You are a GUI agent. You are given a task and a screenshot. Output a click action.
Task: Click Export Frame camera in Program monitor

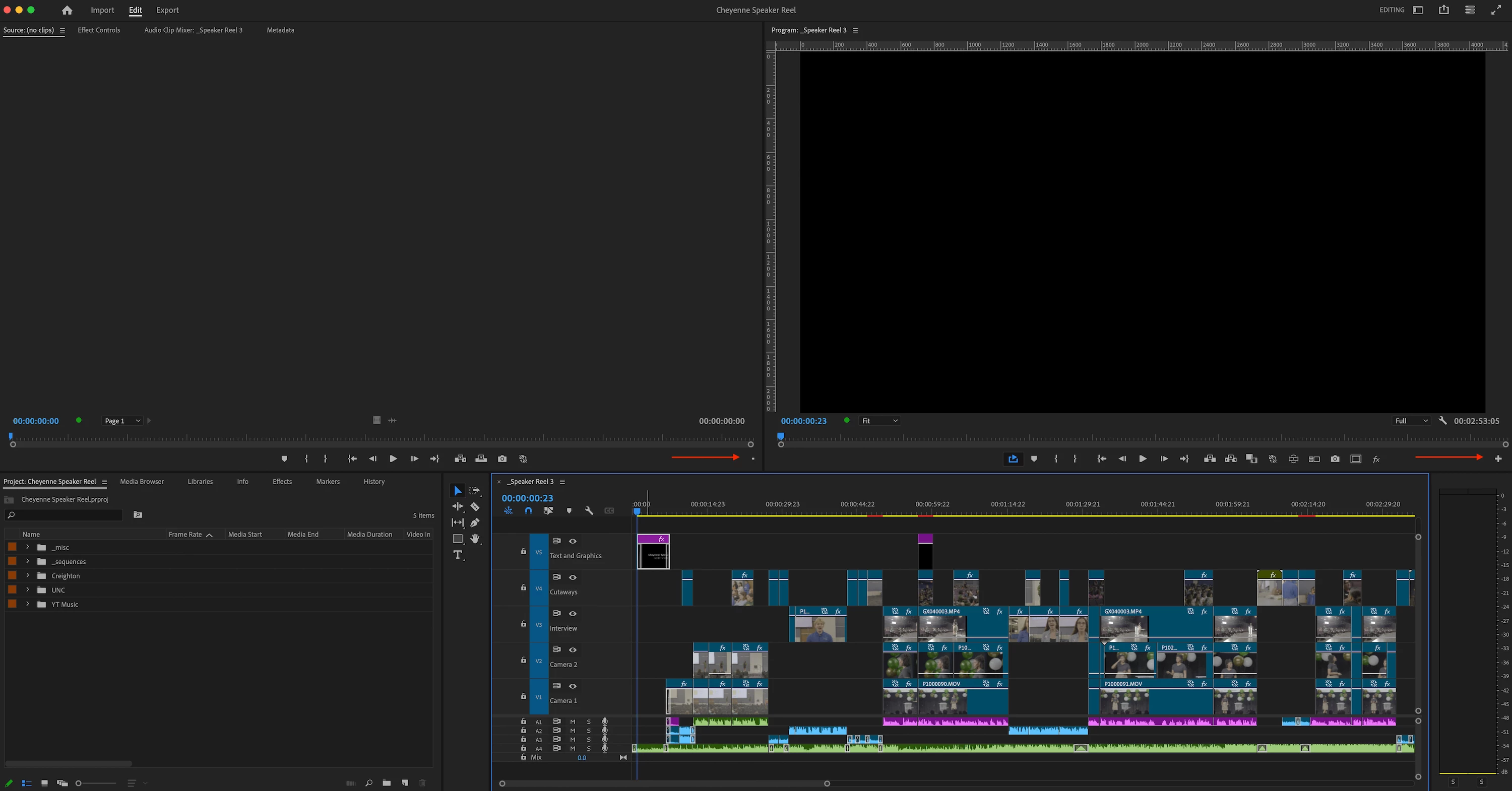(1335, 459)
